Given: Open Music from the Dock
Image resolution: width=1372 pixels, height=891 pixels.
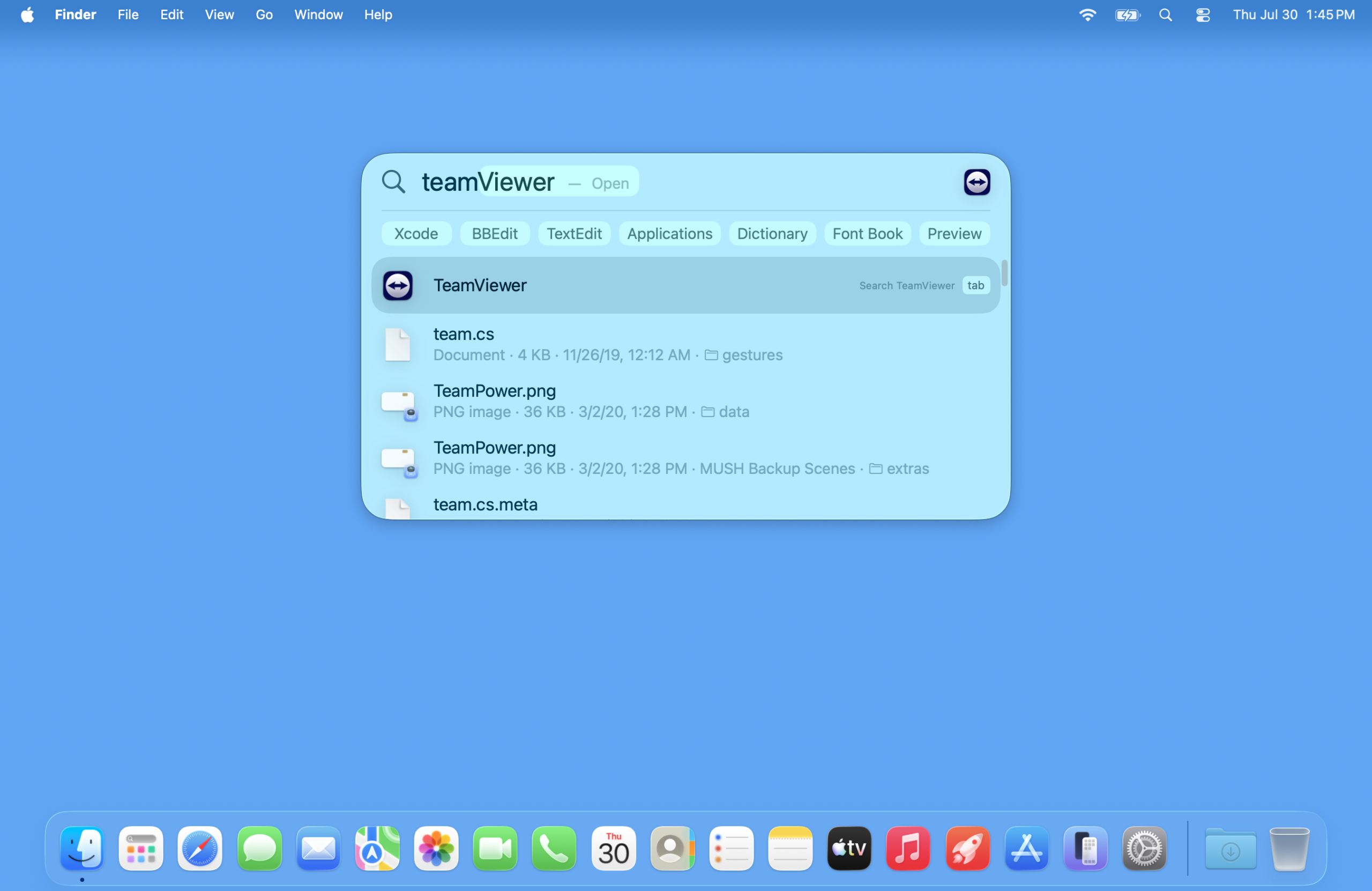Looking at the screenshot, I should point(908,848).
